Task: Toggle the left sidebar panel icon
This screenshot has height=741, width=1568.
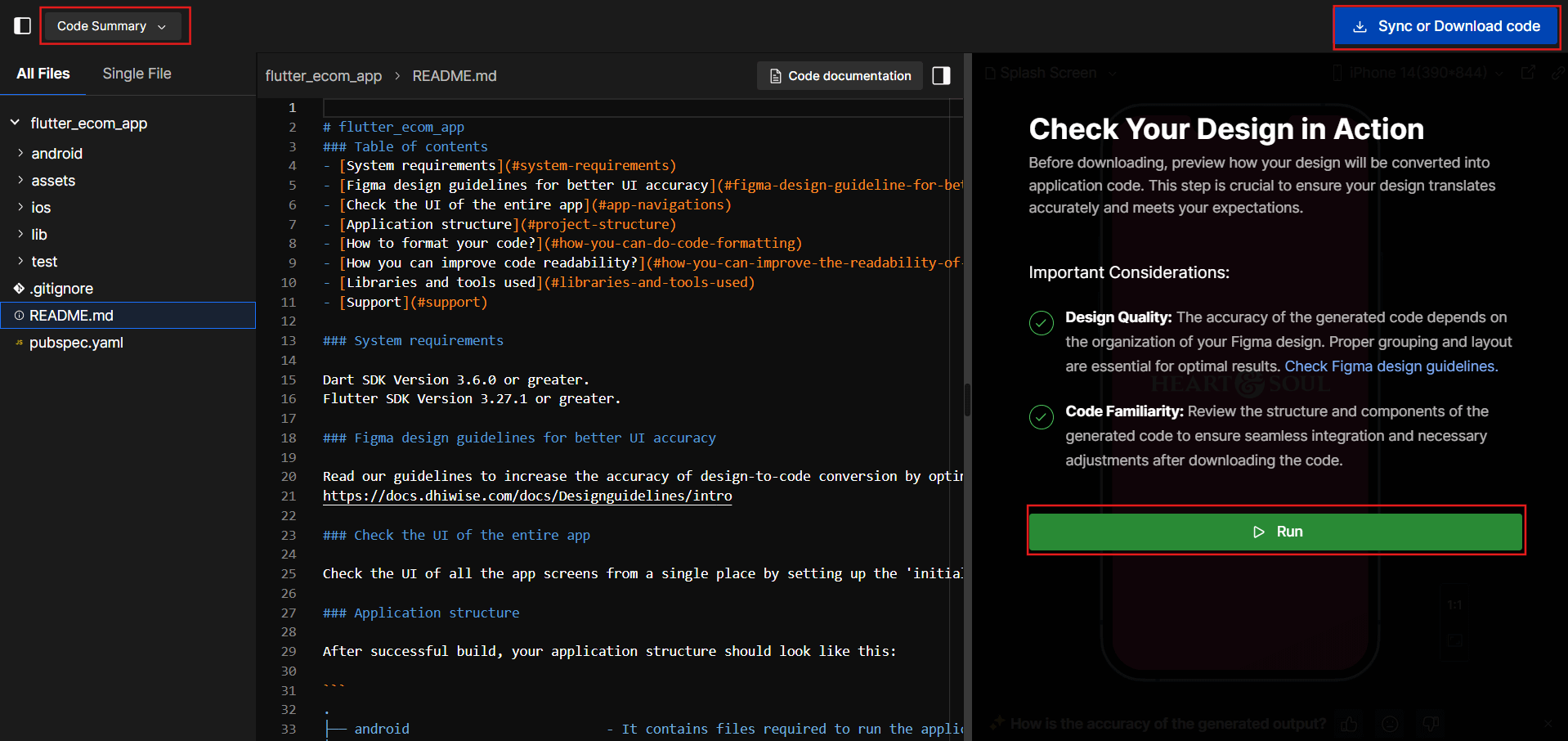Action: [23, 26]
